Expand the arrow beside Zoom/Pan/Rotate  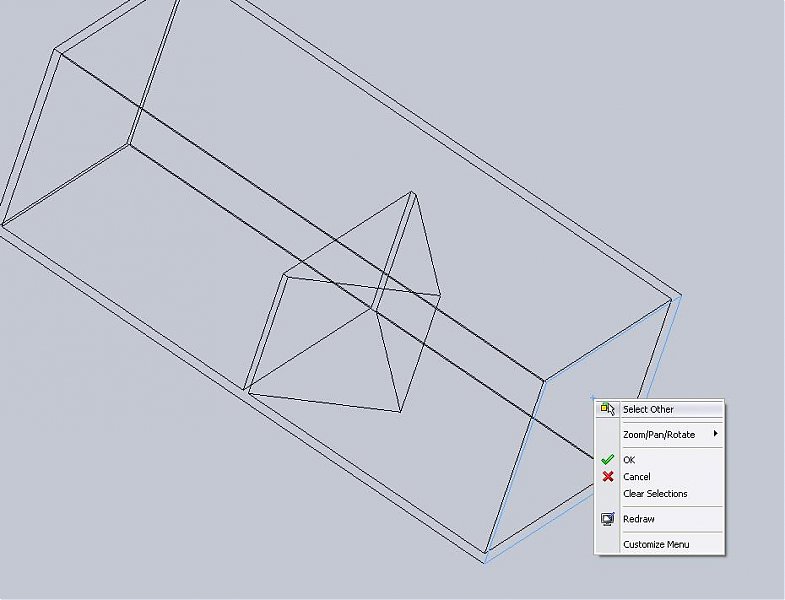tap(716, 434)
